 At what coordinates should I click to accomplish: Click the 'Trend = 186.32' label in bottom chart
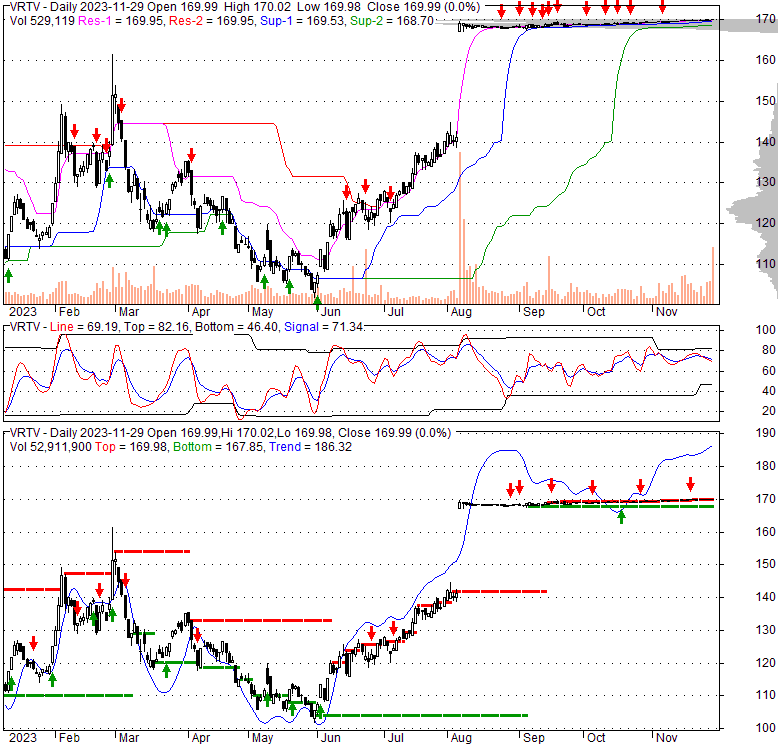tap(310, 447)
